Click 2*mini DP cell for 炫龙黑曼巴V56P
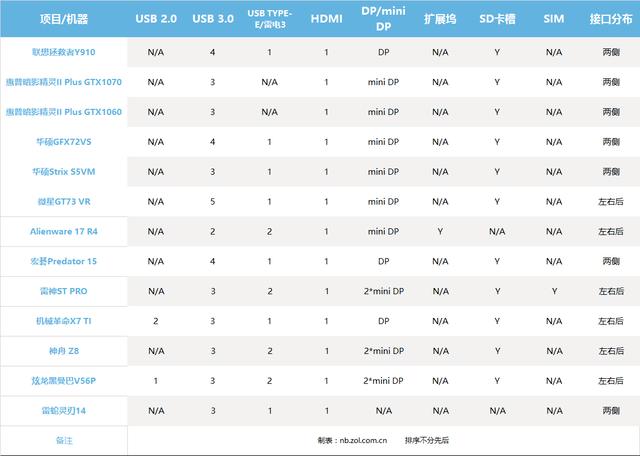This screenshot has width=640, height=456. coord(383,380)
